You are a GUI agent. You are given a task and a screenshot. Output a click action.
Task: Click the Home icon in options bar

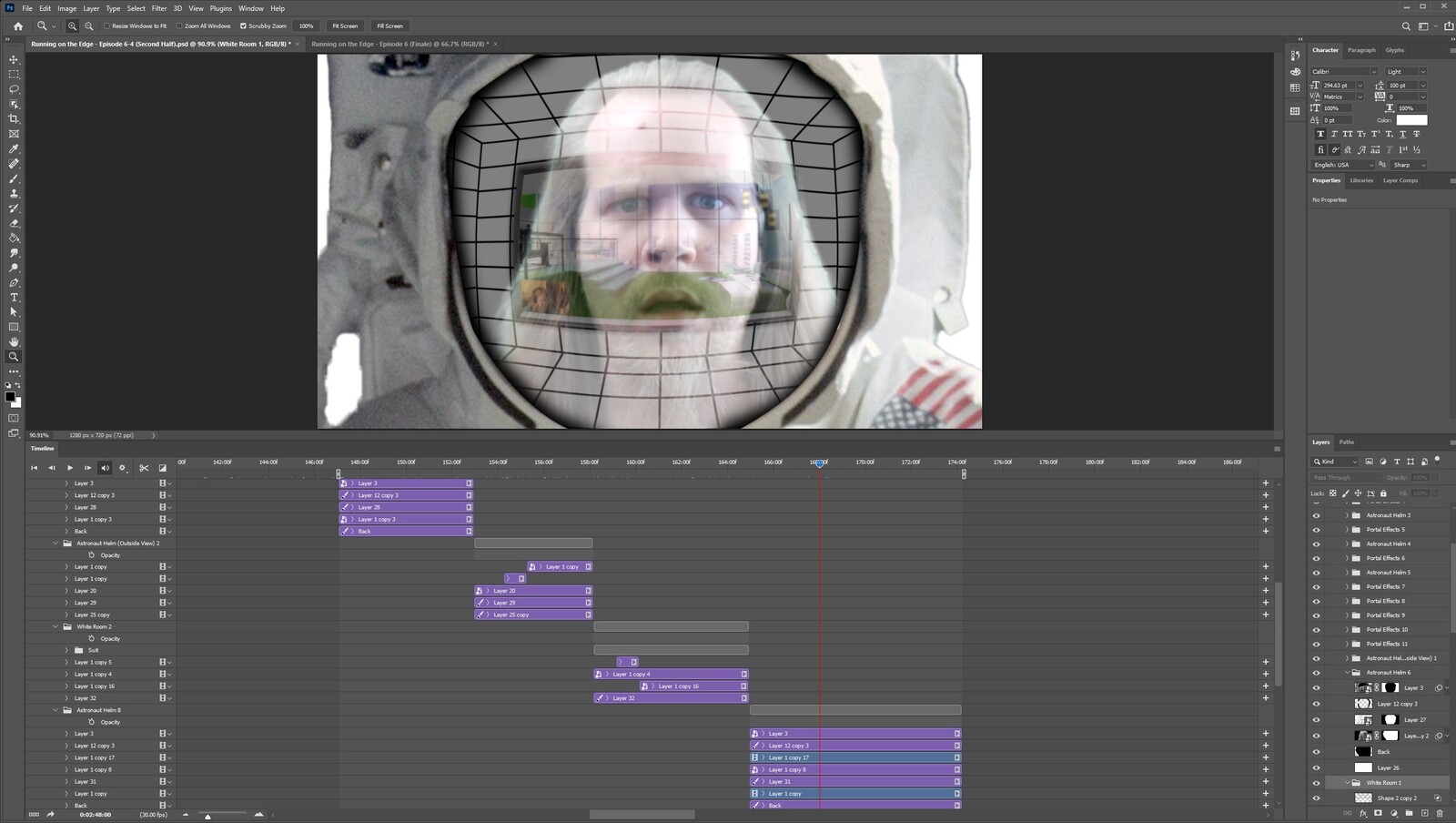pyautogui.click(x=18, y=26)
